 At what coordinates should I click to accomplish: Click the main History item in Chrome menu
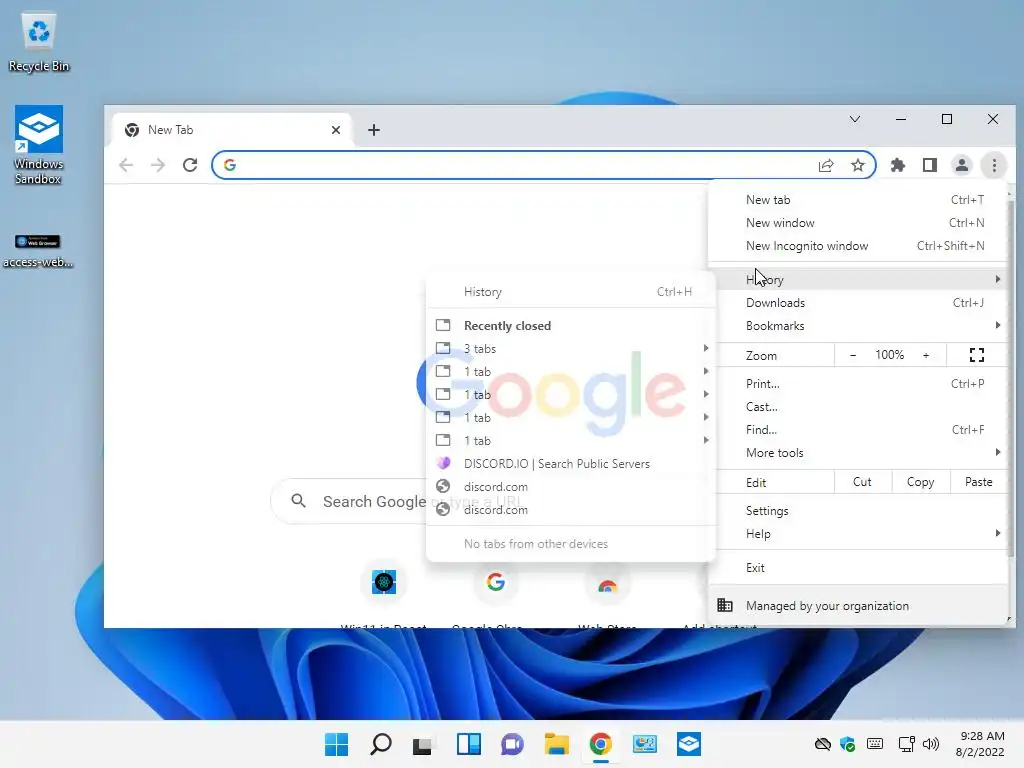click(x=858, y=280)
